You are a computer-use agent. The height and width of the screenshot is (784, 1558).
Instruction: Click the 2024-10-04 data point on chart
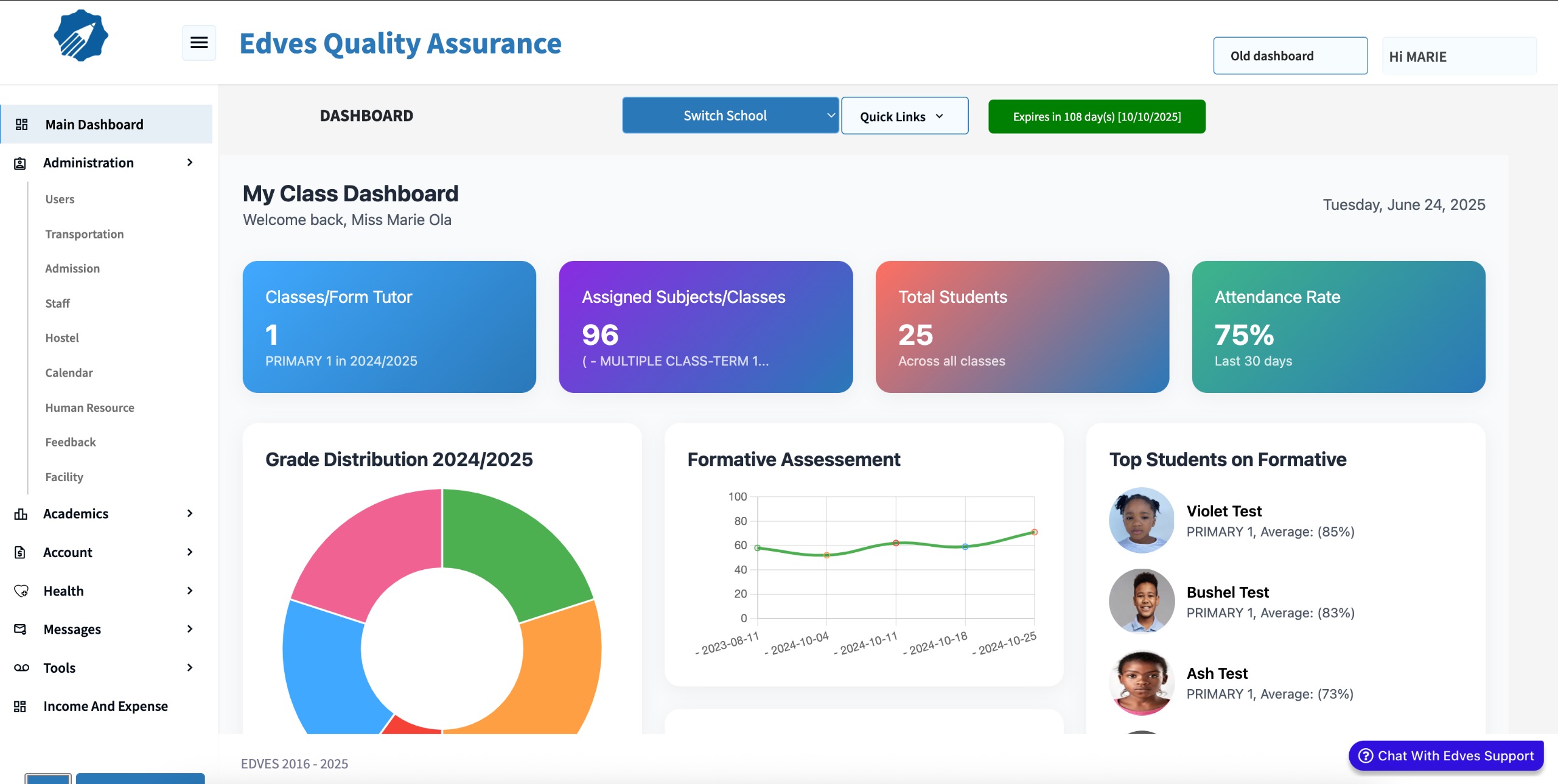826,555
